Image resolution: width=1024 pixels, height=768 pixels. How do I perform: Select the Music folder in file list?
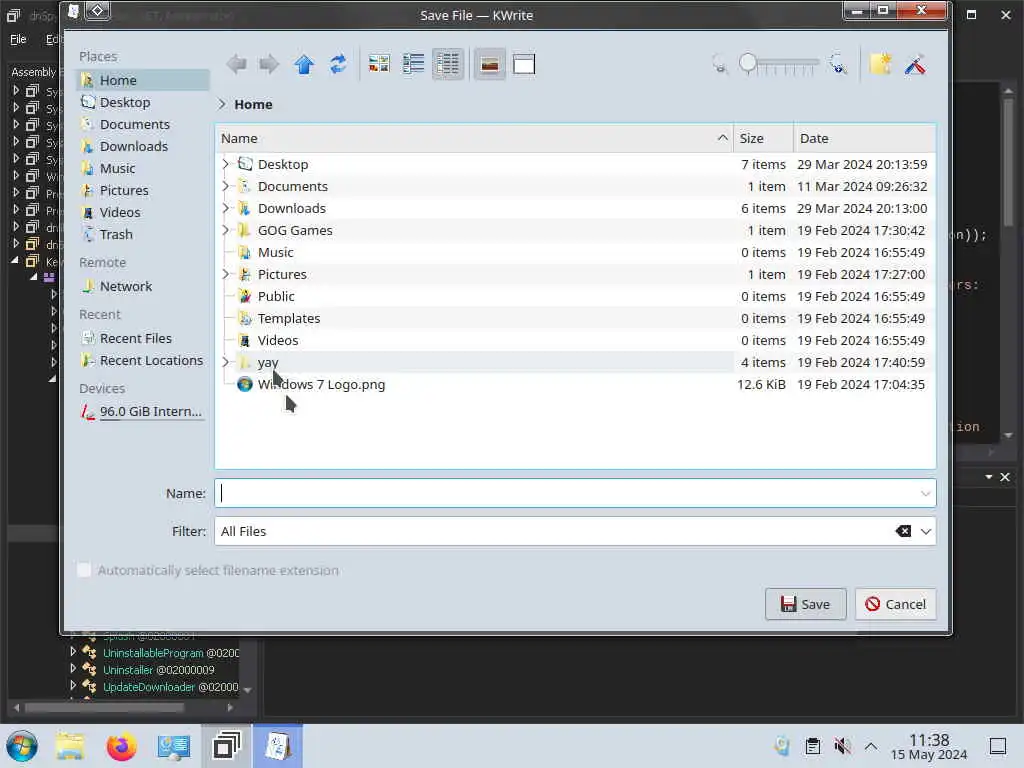(x=575, y=252)
